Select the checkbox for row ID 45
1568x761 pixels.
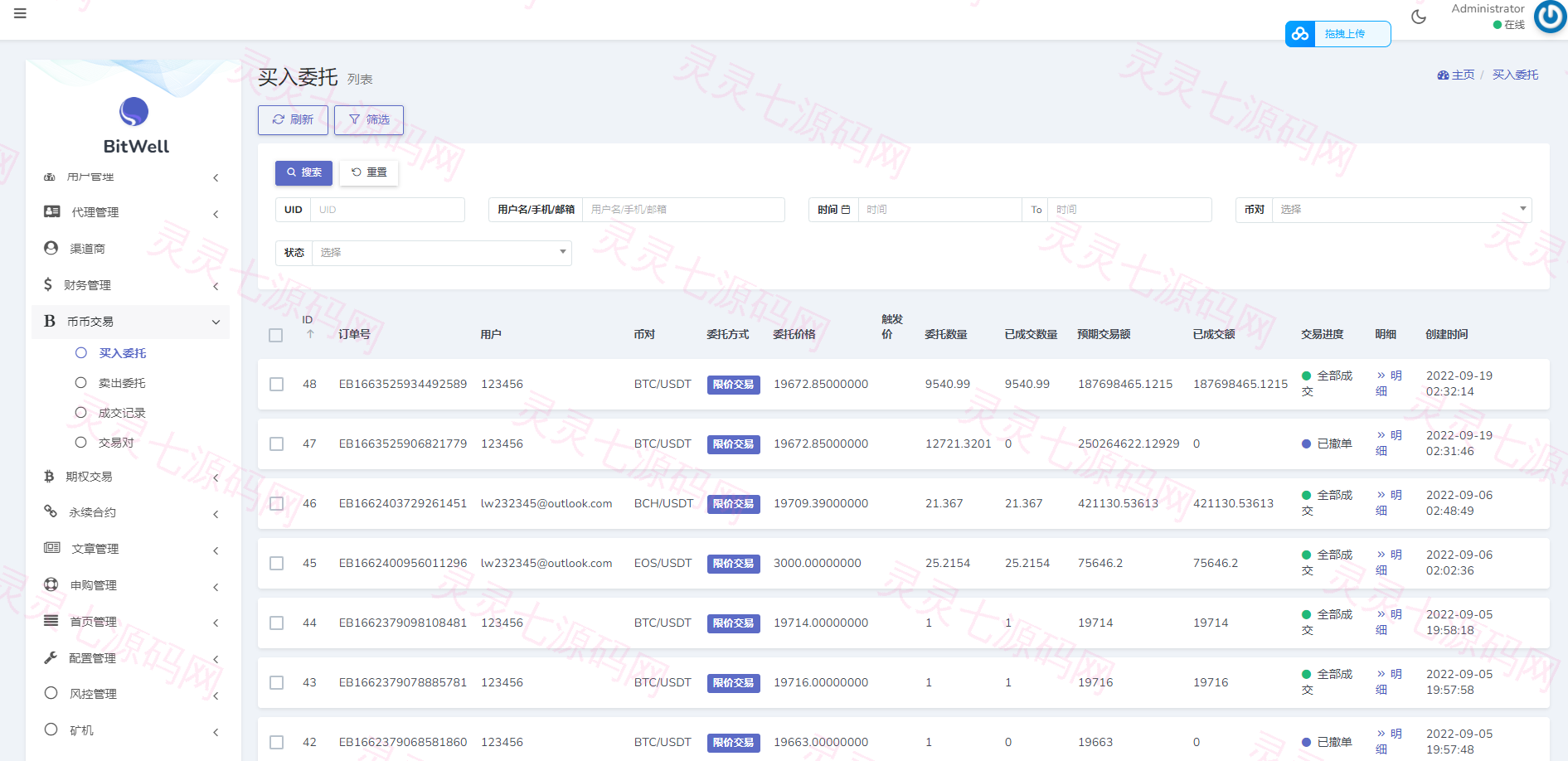click(x=276, y=563)
